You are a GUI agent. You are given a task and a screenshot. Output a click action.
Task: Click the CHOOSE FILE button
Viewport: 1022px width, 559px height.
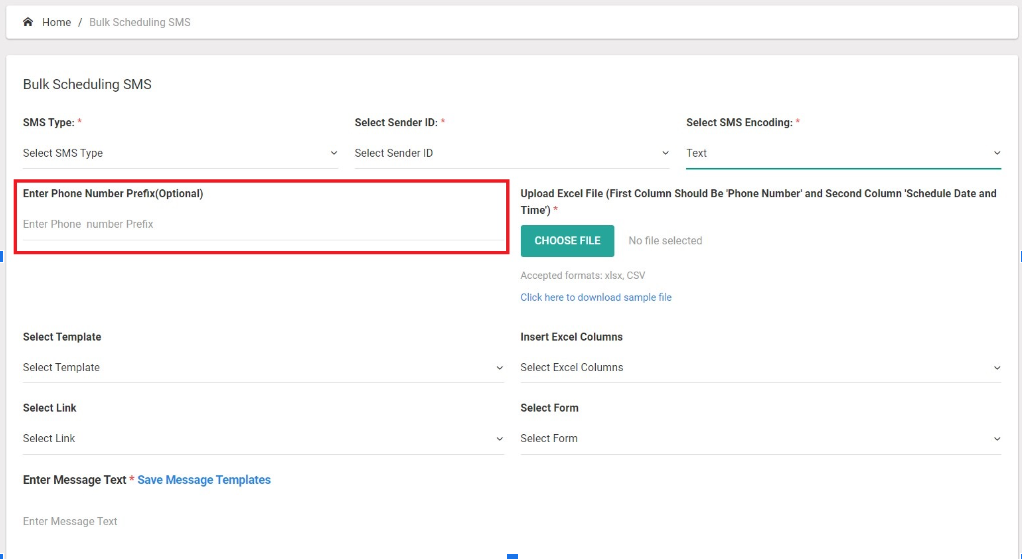(567, 240)
